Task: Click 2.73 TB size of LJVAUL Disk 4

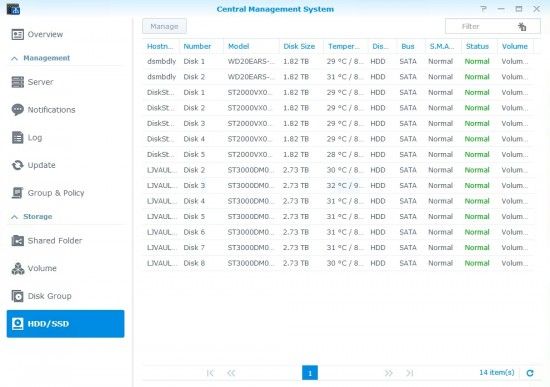Action: tap(296, 201)
